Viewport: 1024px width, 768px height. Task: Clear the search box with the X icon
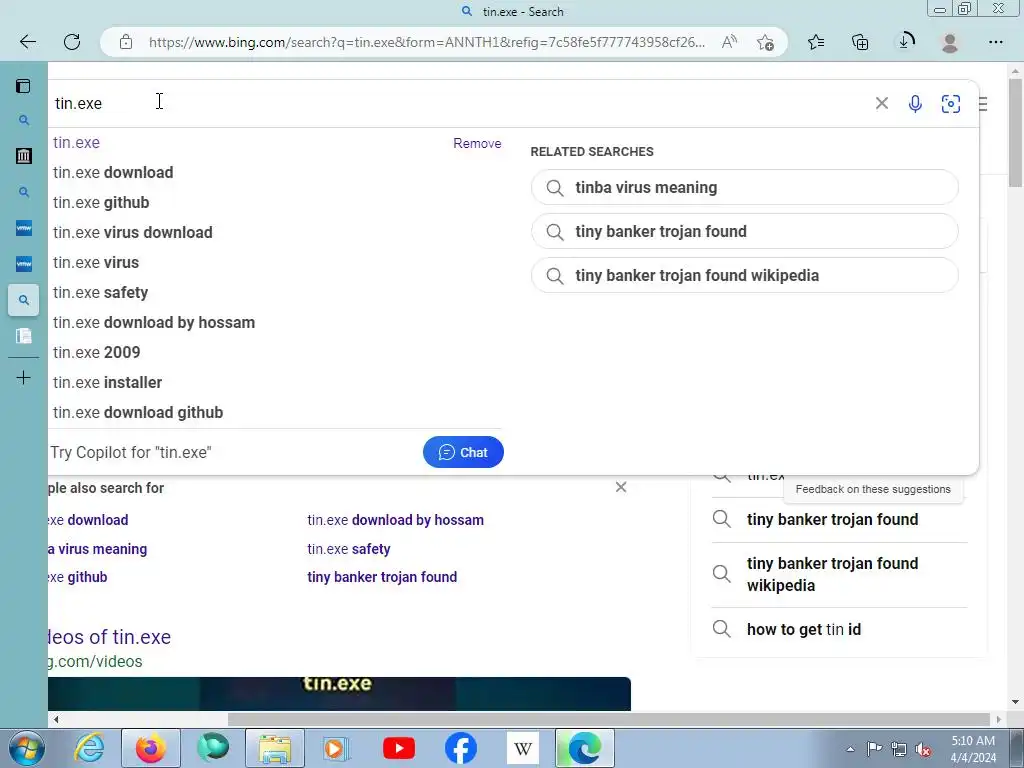[x=882, y=103]
